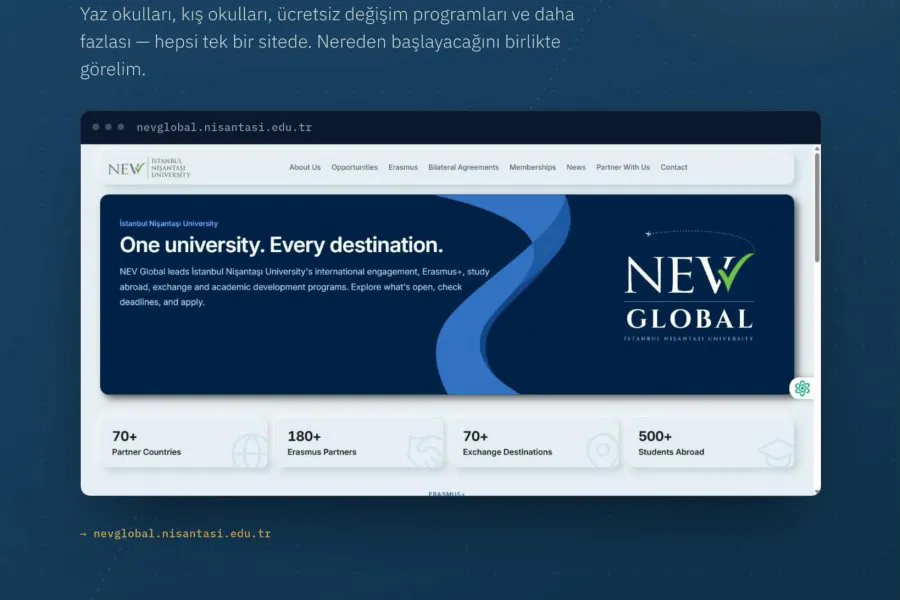Select the 70+ Exchange Destinations card
The width and height of the screenshot is (900, 600).
click(x=536, y=443)
